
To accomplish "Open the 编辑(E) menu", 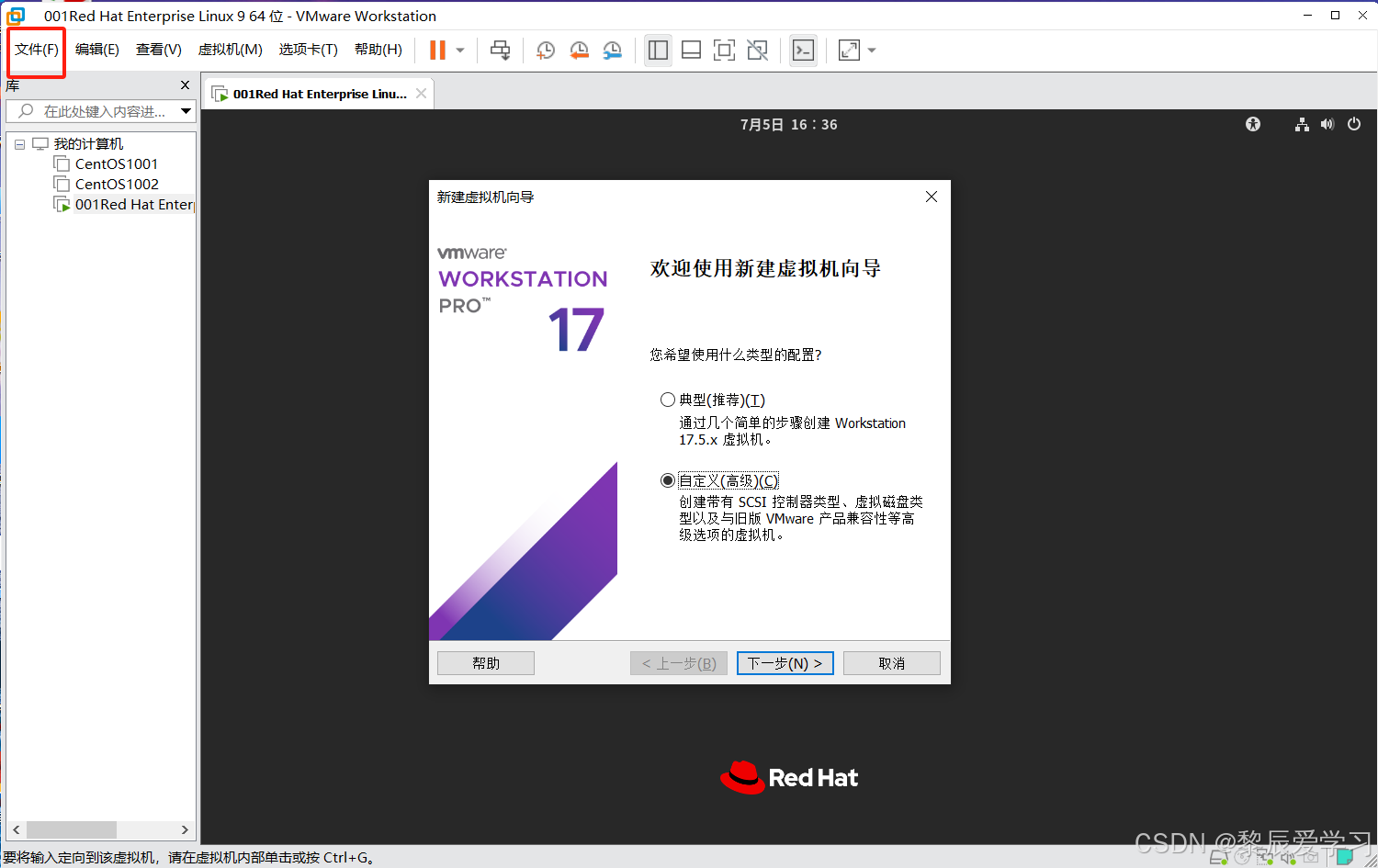I will coord(97,50).
